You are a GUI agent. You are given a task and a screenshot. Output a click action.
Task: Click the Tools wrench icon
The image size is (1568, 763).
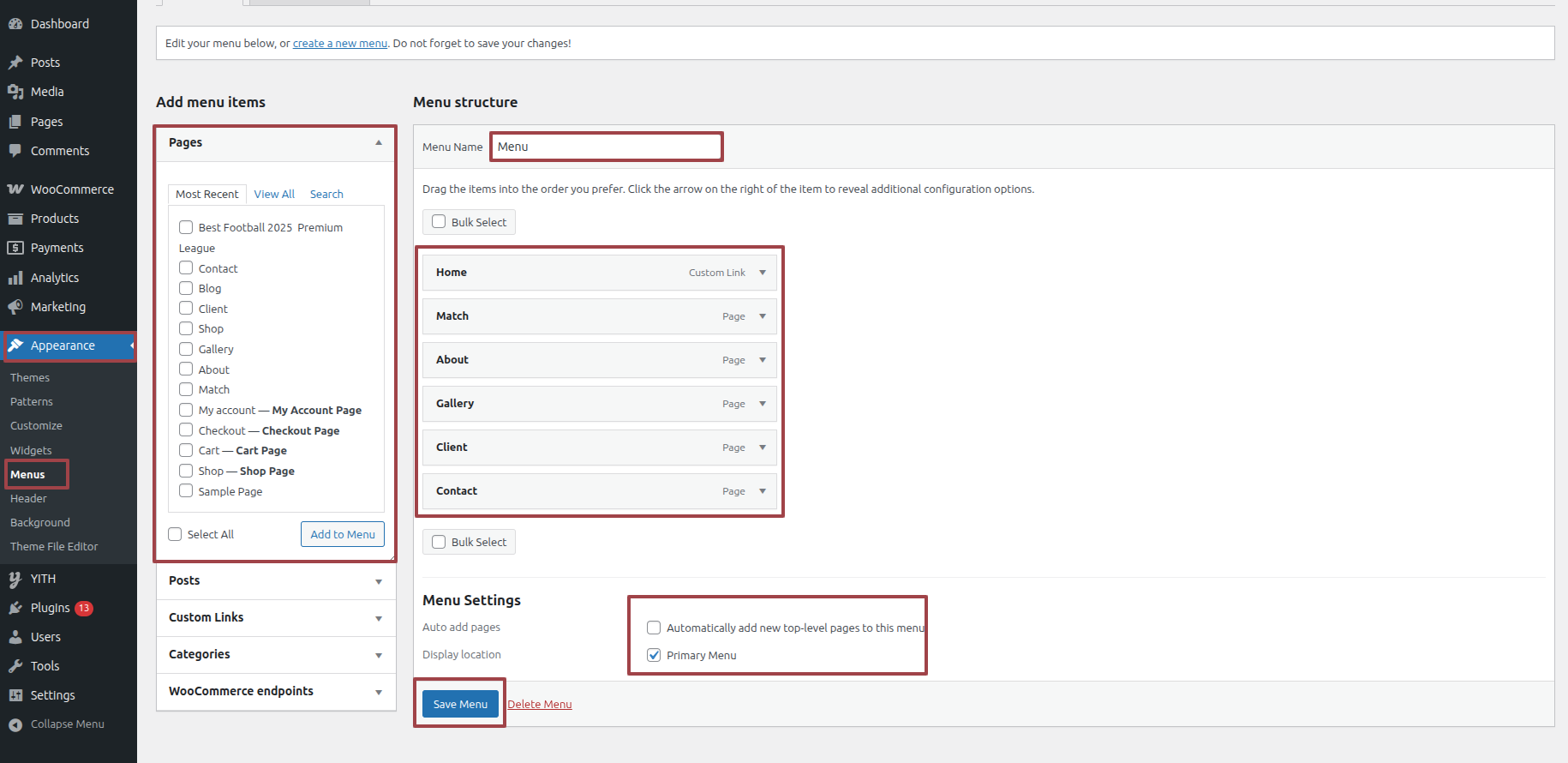tap(15, 666)
